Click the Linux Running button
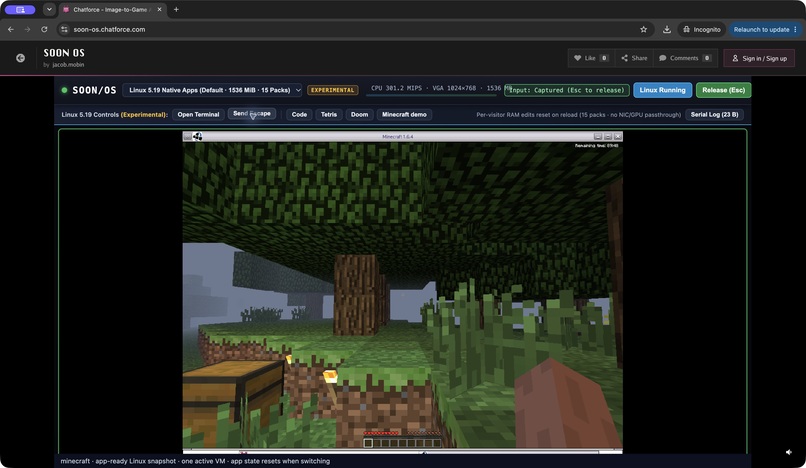The width and height of the screenshot is (806, 468). [x=663, y=90]
